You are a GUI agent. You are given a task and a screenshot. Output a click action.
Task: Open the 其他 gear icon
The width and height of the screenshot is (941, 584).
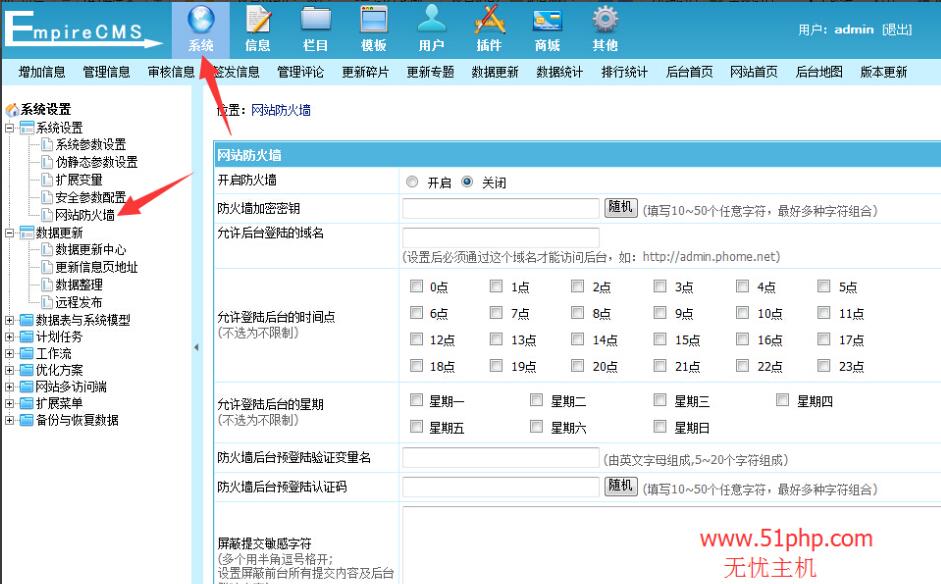(605, 27)
